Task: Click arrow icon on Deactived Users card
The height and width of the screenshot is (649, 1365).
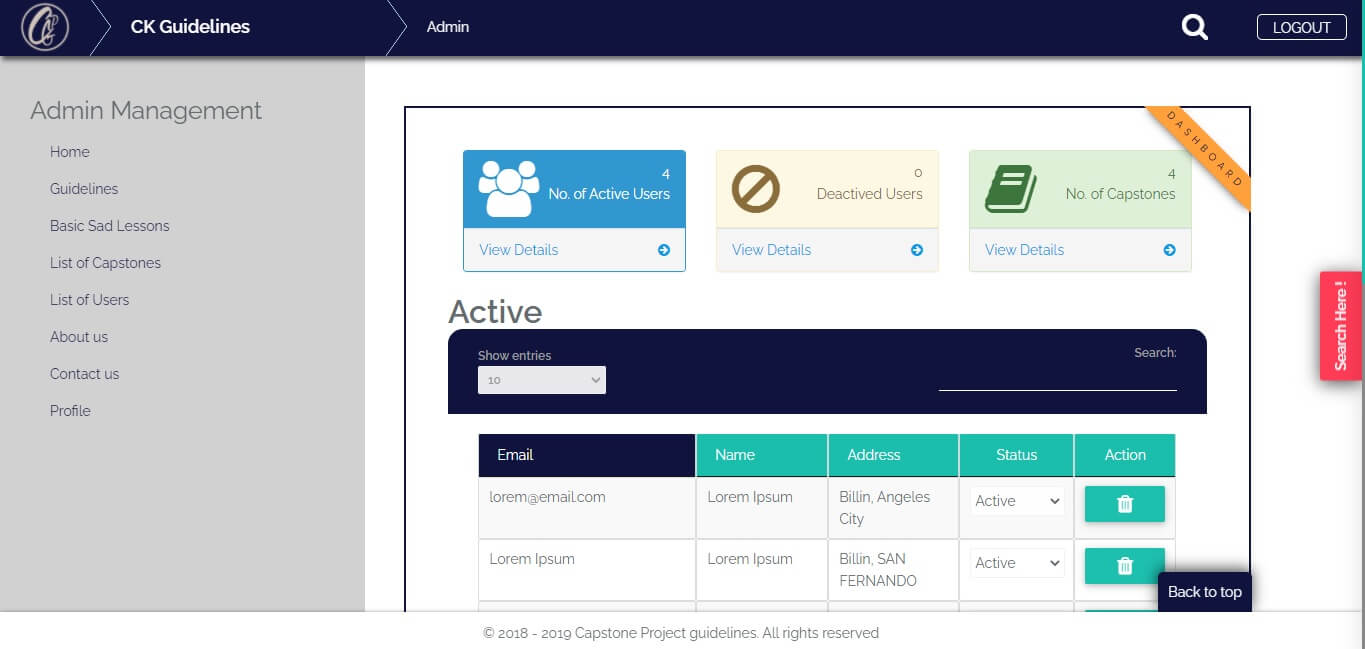Action: (917, 250)
